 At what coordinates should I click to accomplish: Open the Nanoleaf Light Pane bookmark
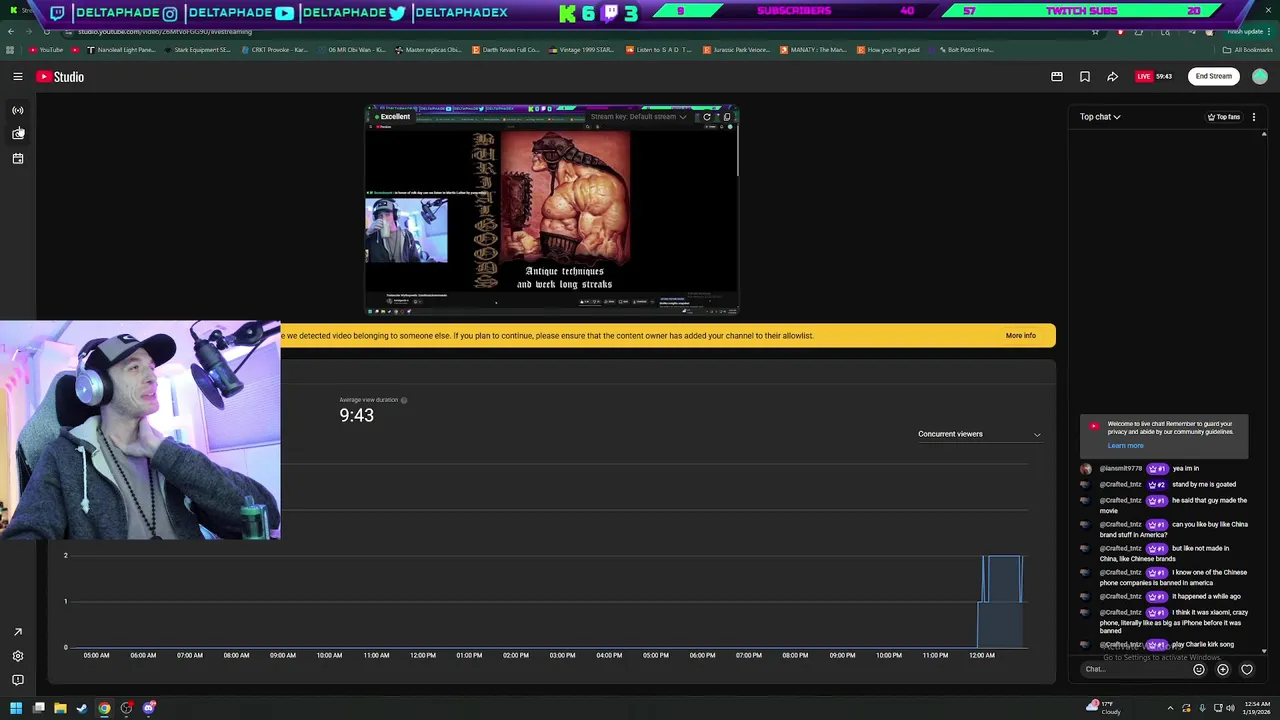click(x=120, y=50)
